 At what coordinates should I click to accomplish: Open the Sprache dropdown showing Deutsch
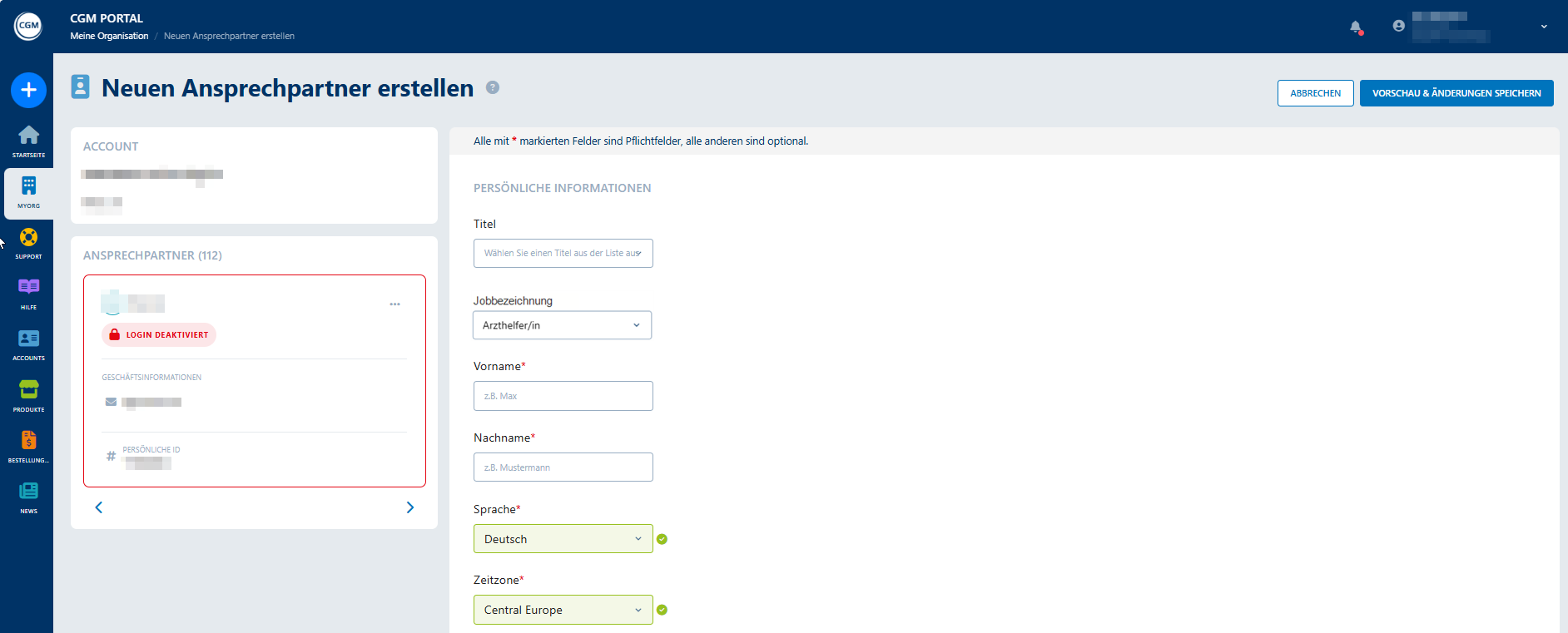(563, 539)
